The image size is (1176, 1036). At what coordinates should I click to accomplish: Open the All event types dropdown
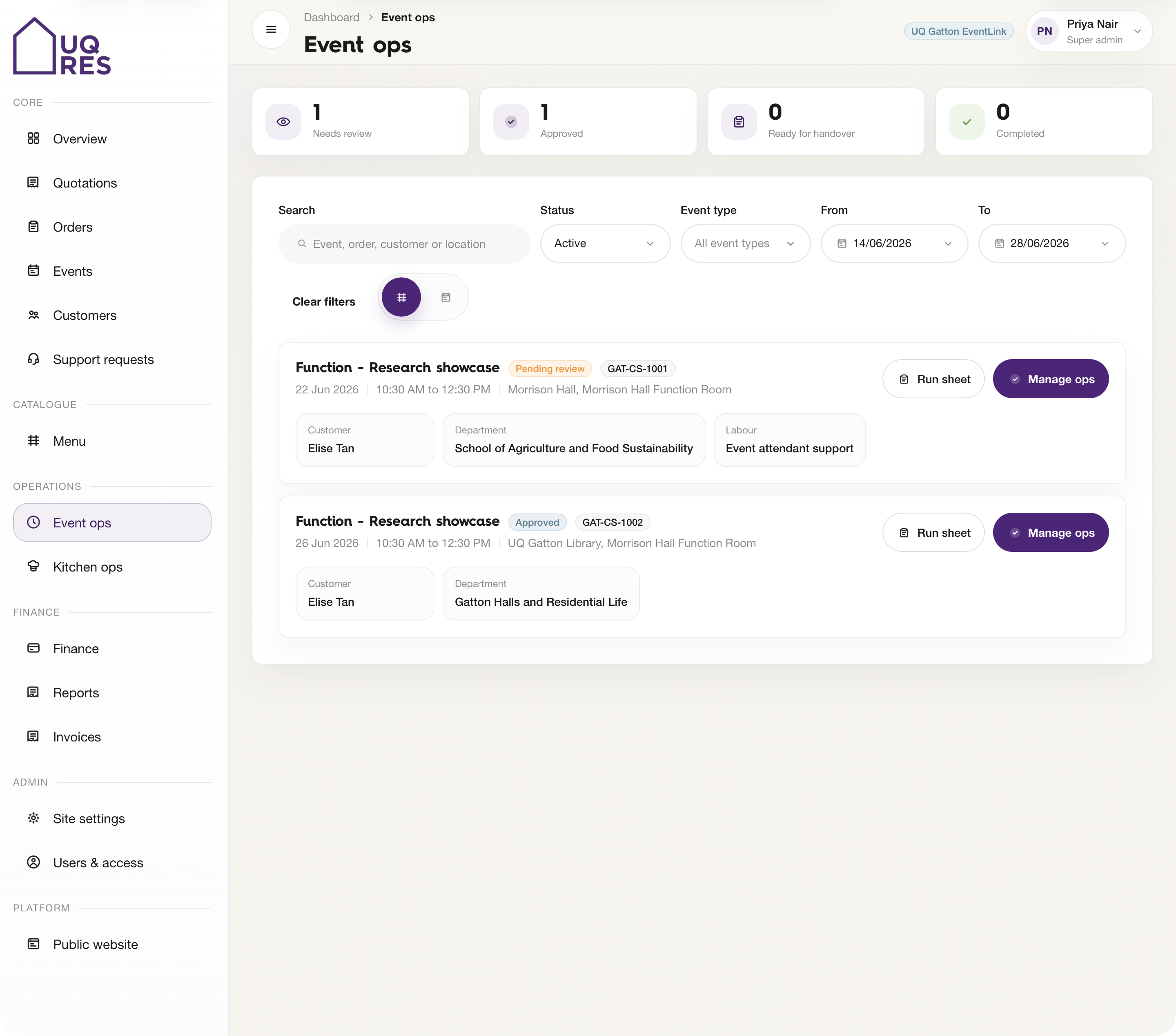pyautogui.click(x=745, y=243)
